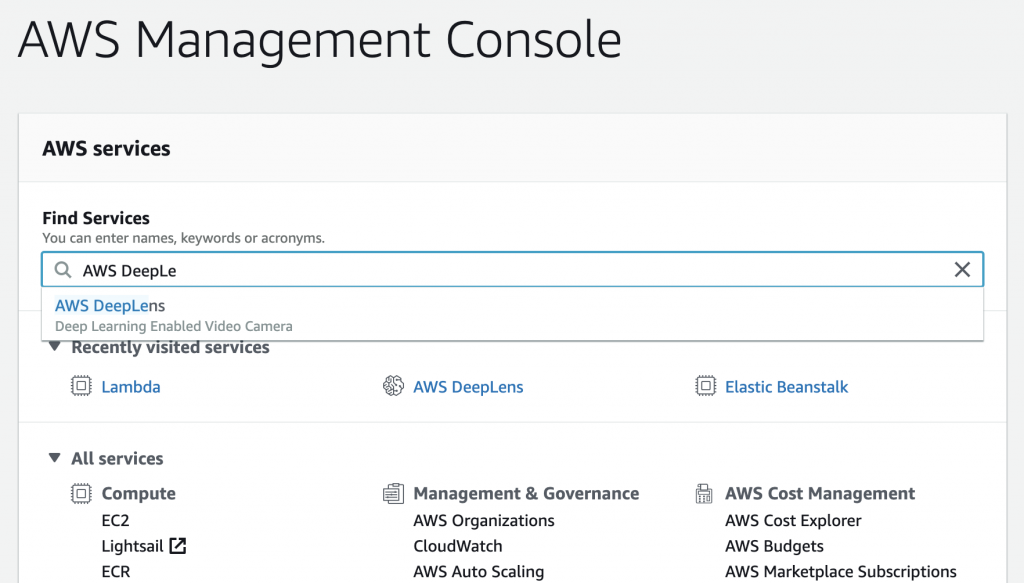
Task: Click the All services heading text
Action: (x=118, y=458)
